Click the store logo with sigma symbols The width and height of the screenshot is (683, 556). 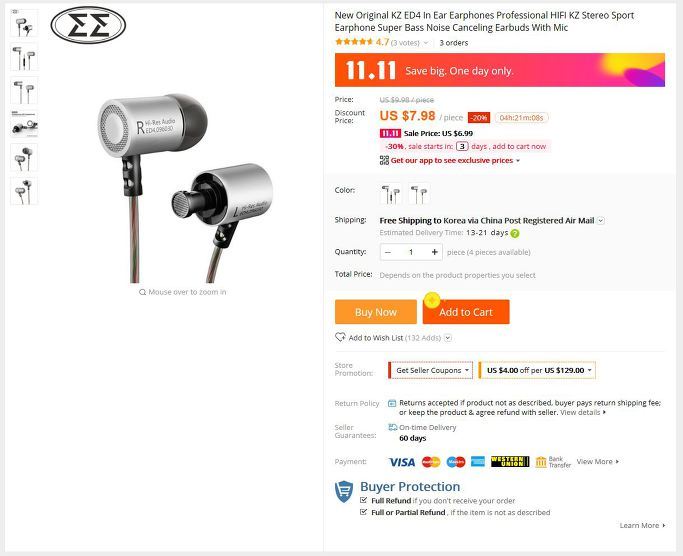pyautogui.click(x=88, y=25)
